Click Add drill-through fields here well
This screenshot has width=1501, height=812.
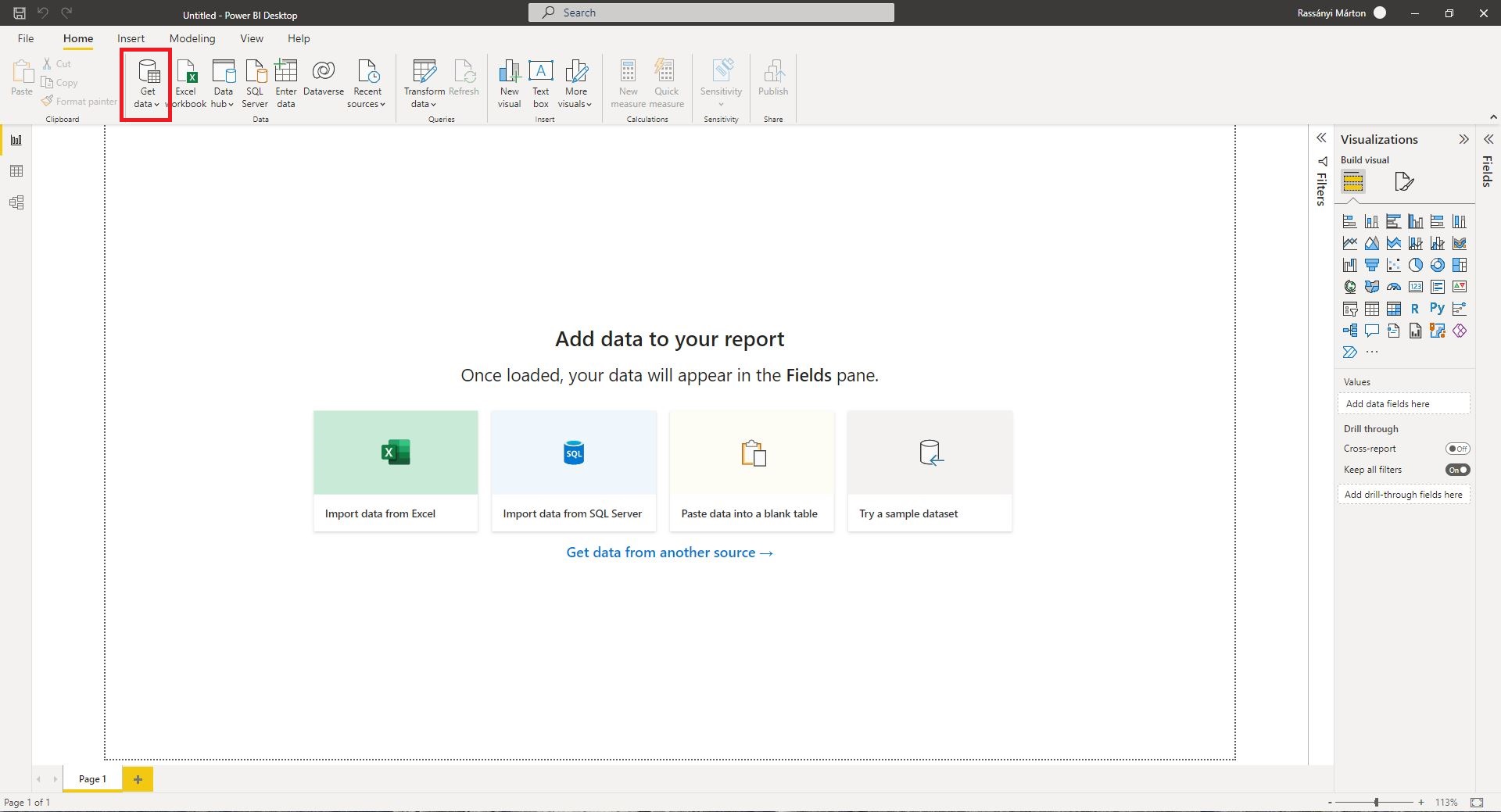[1404, 495]
